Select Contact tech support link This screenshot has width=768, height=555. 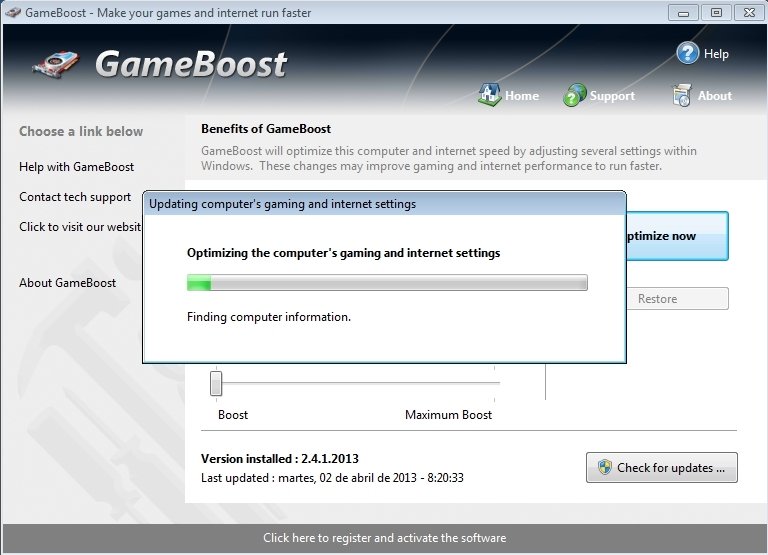pos(75,197)
